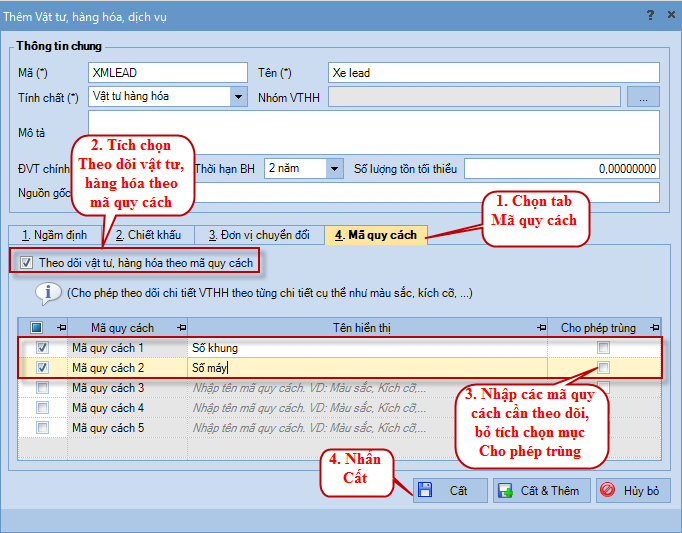This screenshot has width=682, height=533.
Task: Check the box for Mã quy cách 3
Action: pyautogui.click(x=42, y=388)
